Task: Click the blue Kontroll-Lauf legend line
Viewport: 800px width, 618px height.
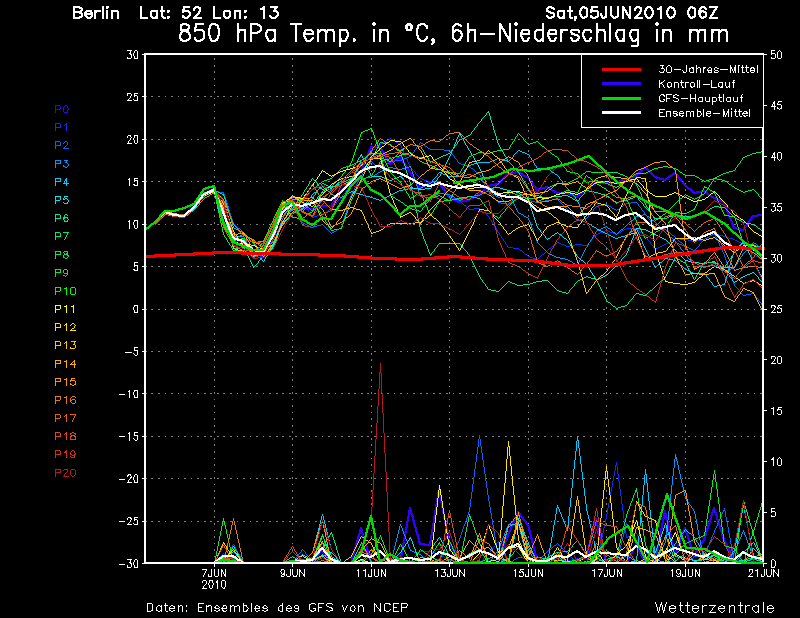Action: point(620,84)
